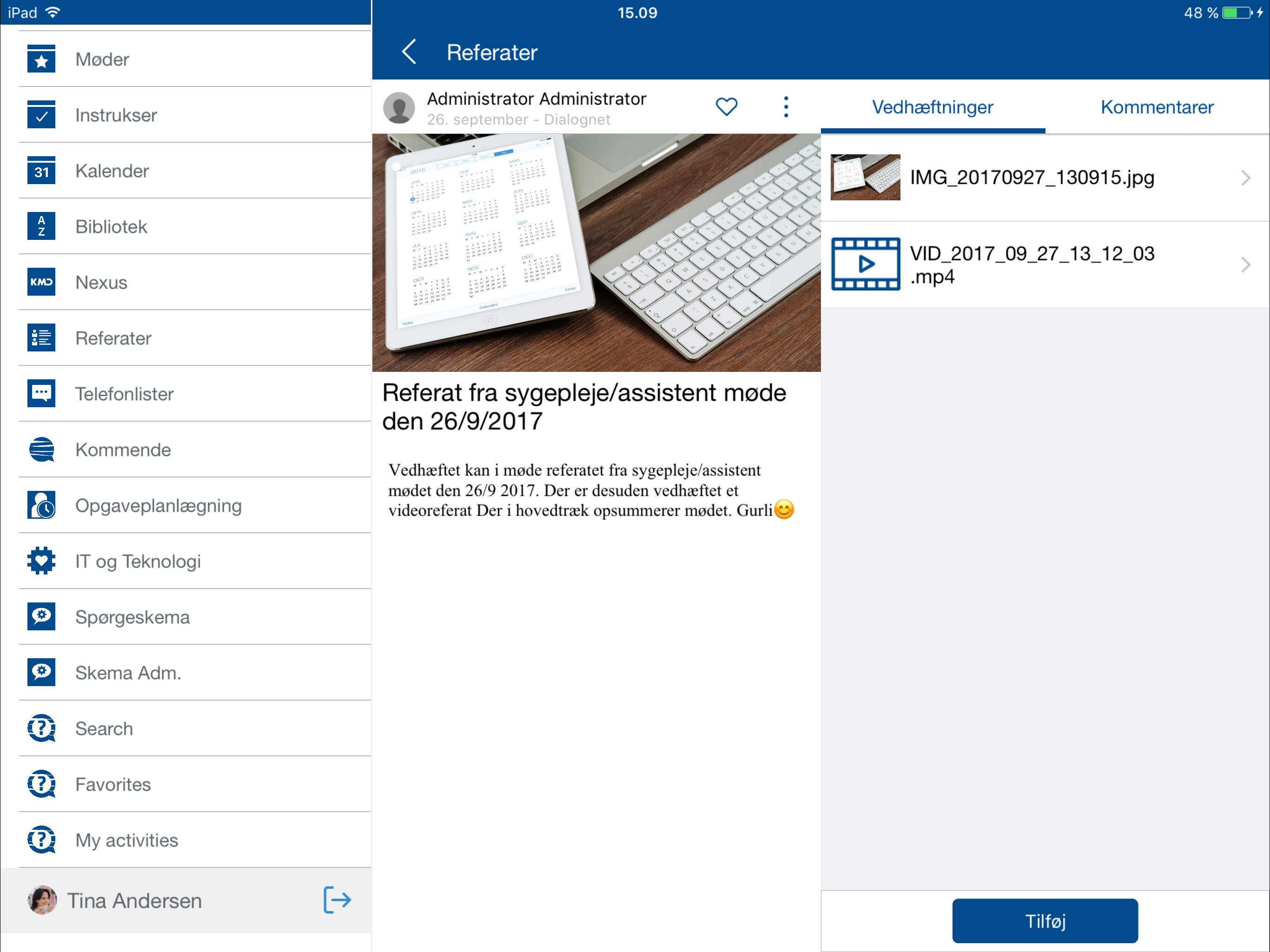Open the Opgaveplanlægning person-clock icon
The image size is (1270, 952).
tap(41, 505)
